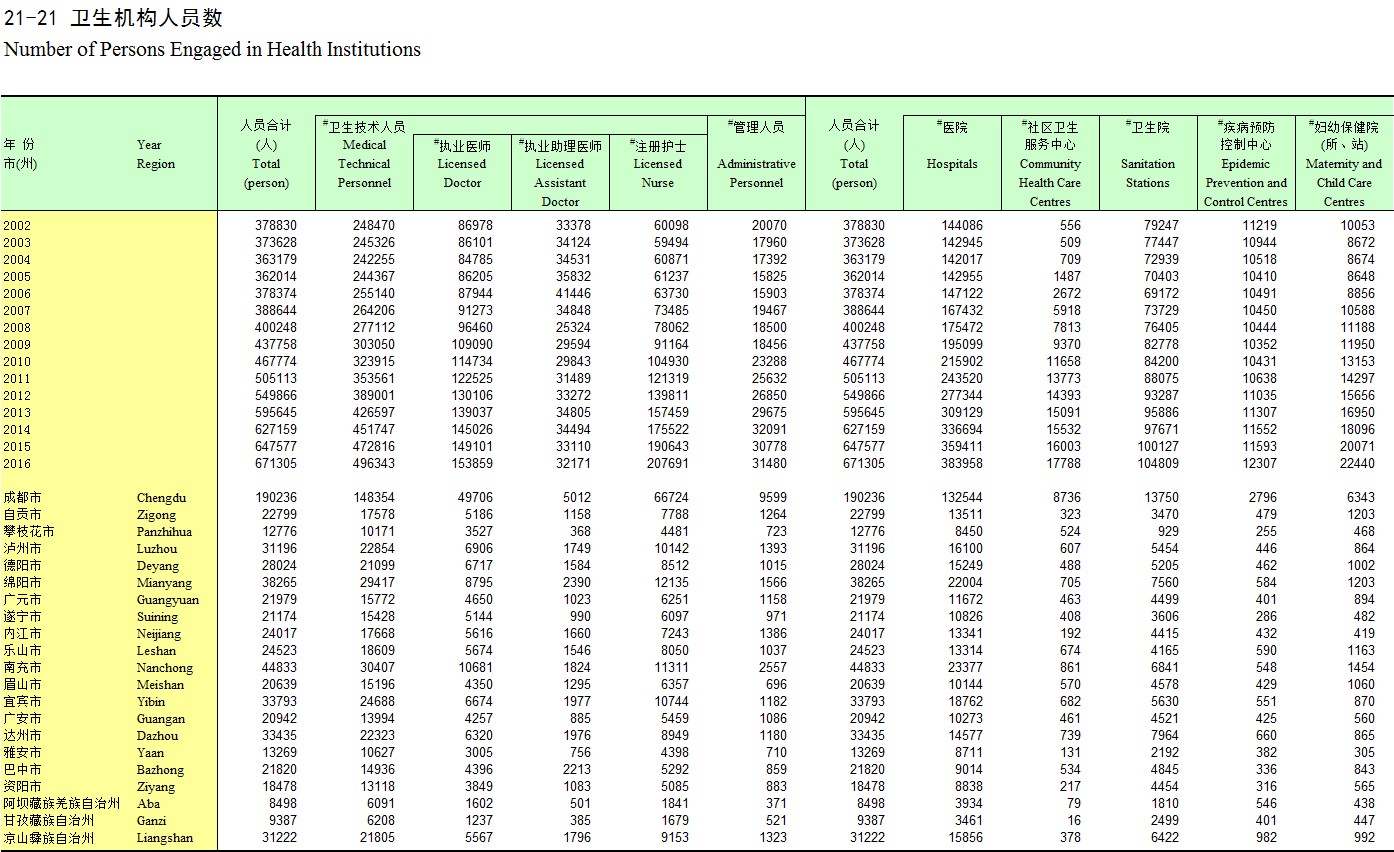Click Chengdu administrative personnel value 9599
Viewport: 1394px width, 852px height.
[x=773, y=498]
